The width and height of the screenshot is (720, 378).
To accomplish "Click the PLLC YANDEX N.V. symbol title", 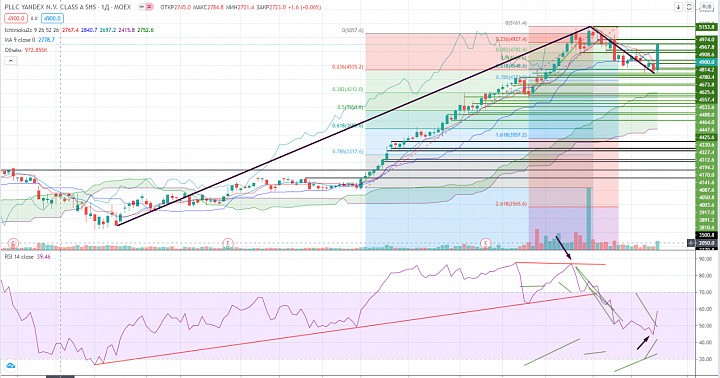I will (x=68, y=7).
